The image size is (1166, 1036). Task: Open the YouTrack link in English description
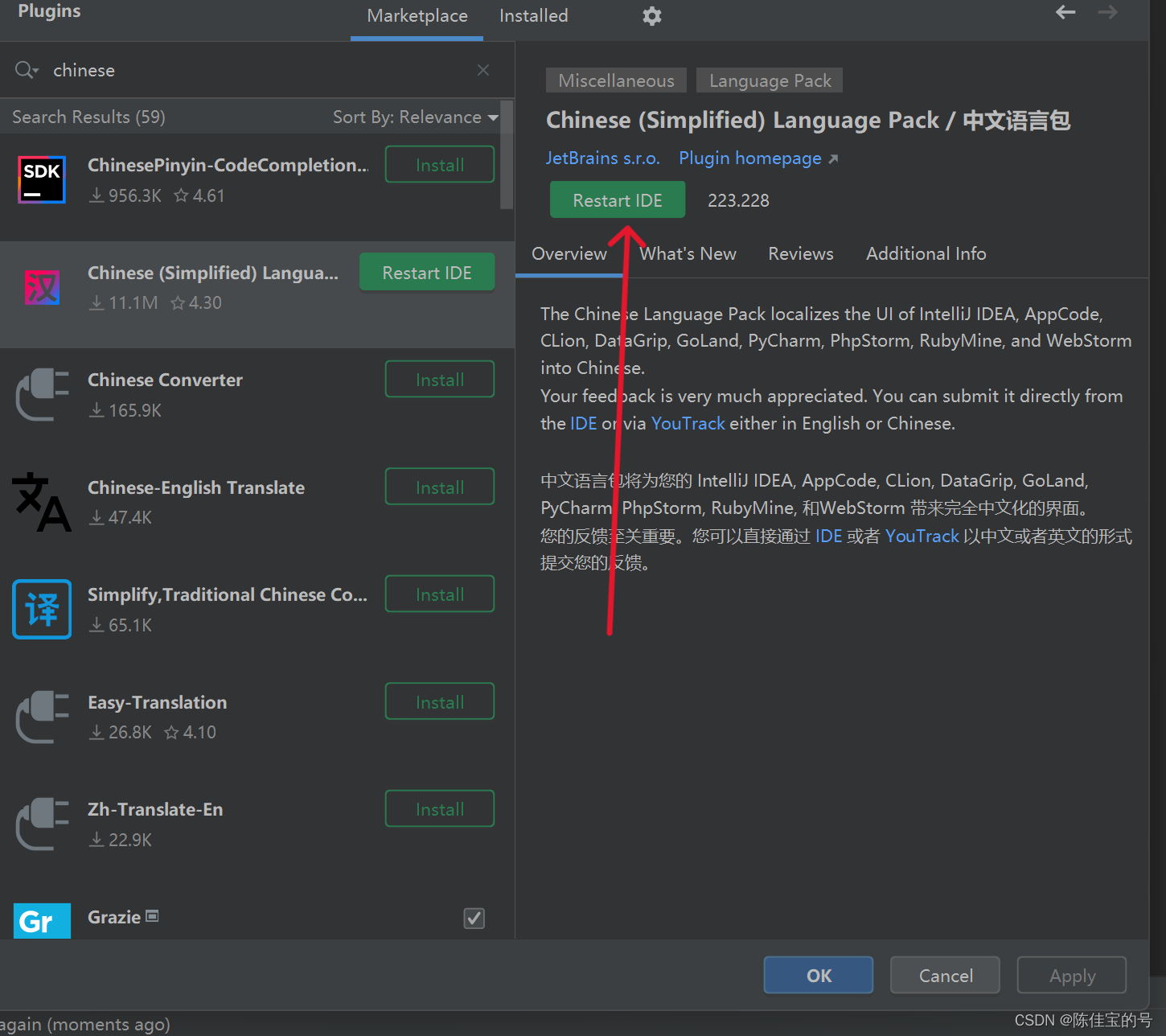688,424
